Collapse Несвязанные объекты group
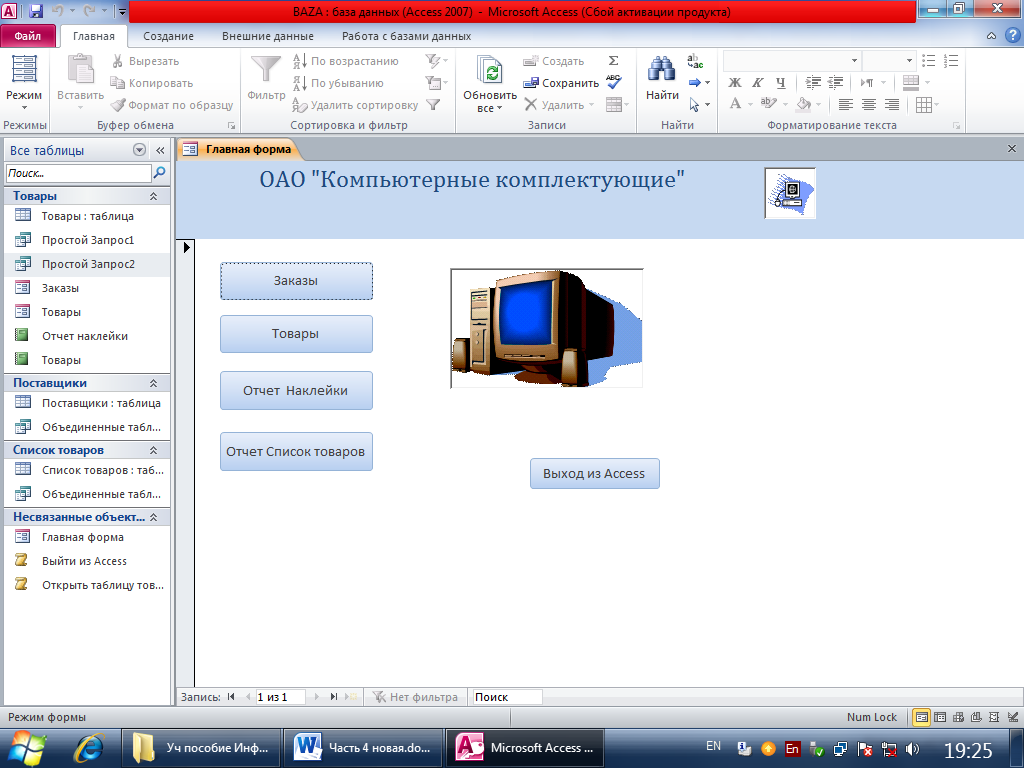Viewport: 1024px width, 768px height. (153, 517)
